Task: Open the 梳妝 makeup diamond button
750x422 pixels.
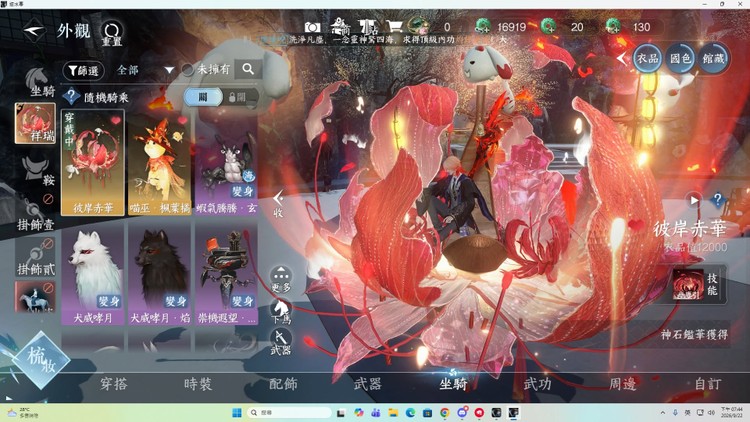Action: 41,360
